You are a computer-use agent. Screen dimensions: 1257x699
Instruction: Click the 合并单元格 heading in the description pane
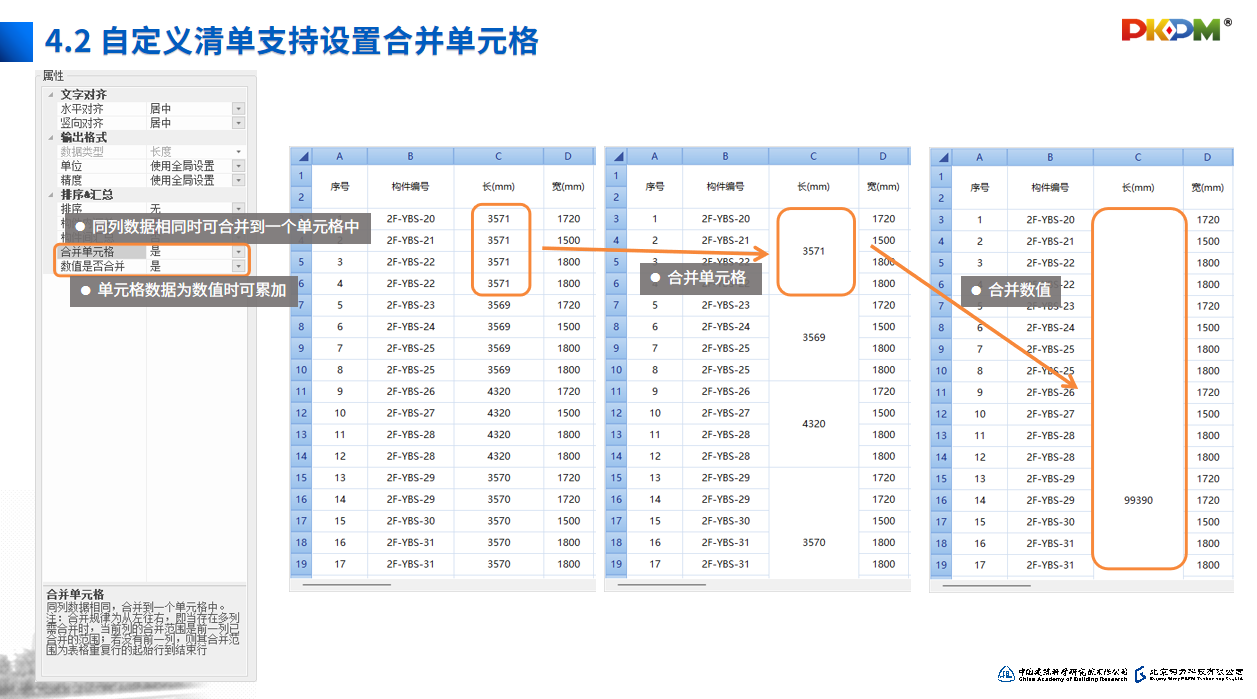click(75, 593)
